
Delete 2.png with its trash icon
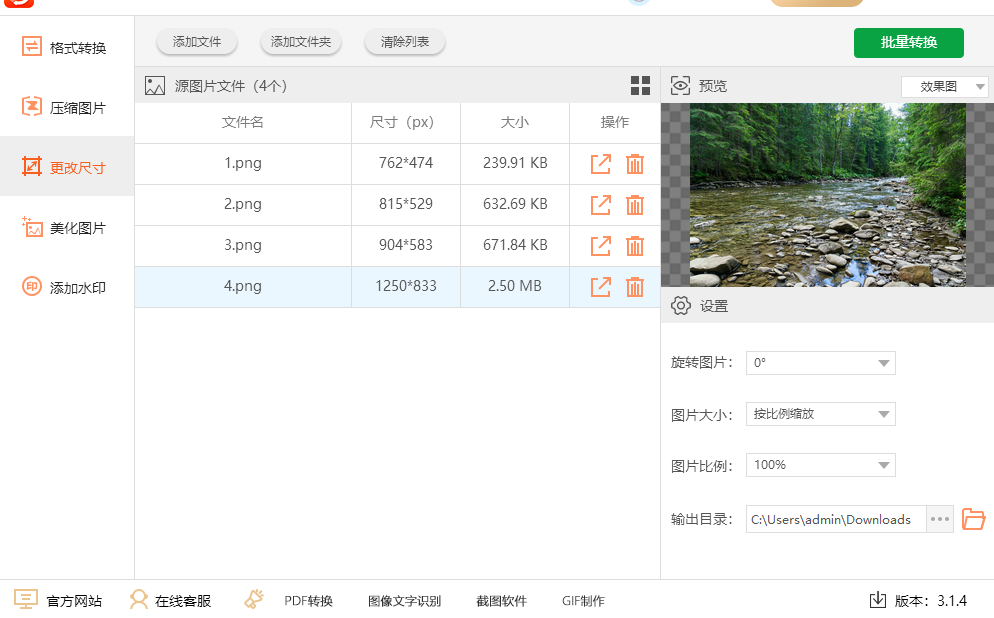635,205
